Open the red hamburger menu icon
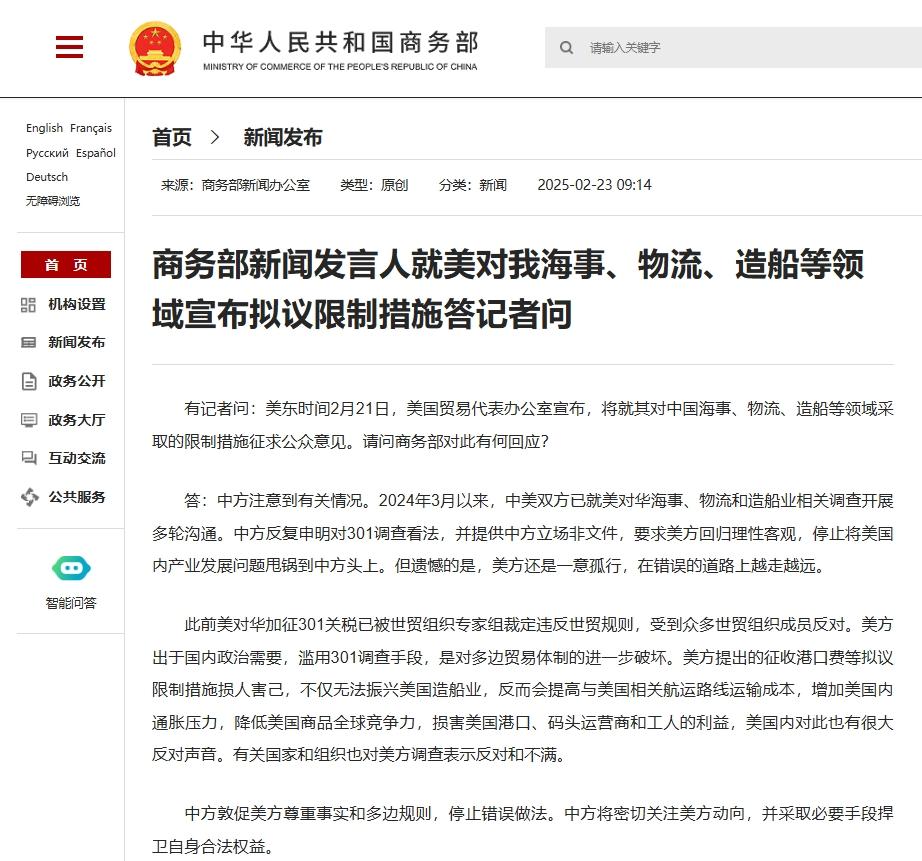Screen dimensions: 922x861 pos(69,47)
